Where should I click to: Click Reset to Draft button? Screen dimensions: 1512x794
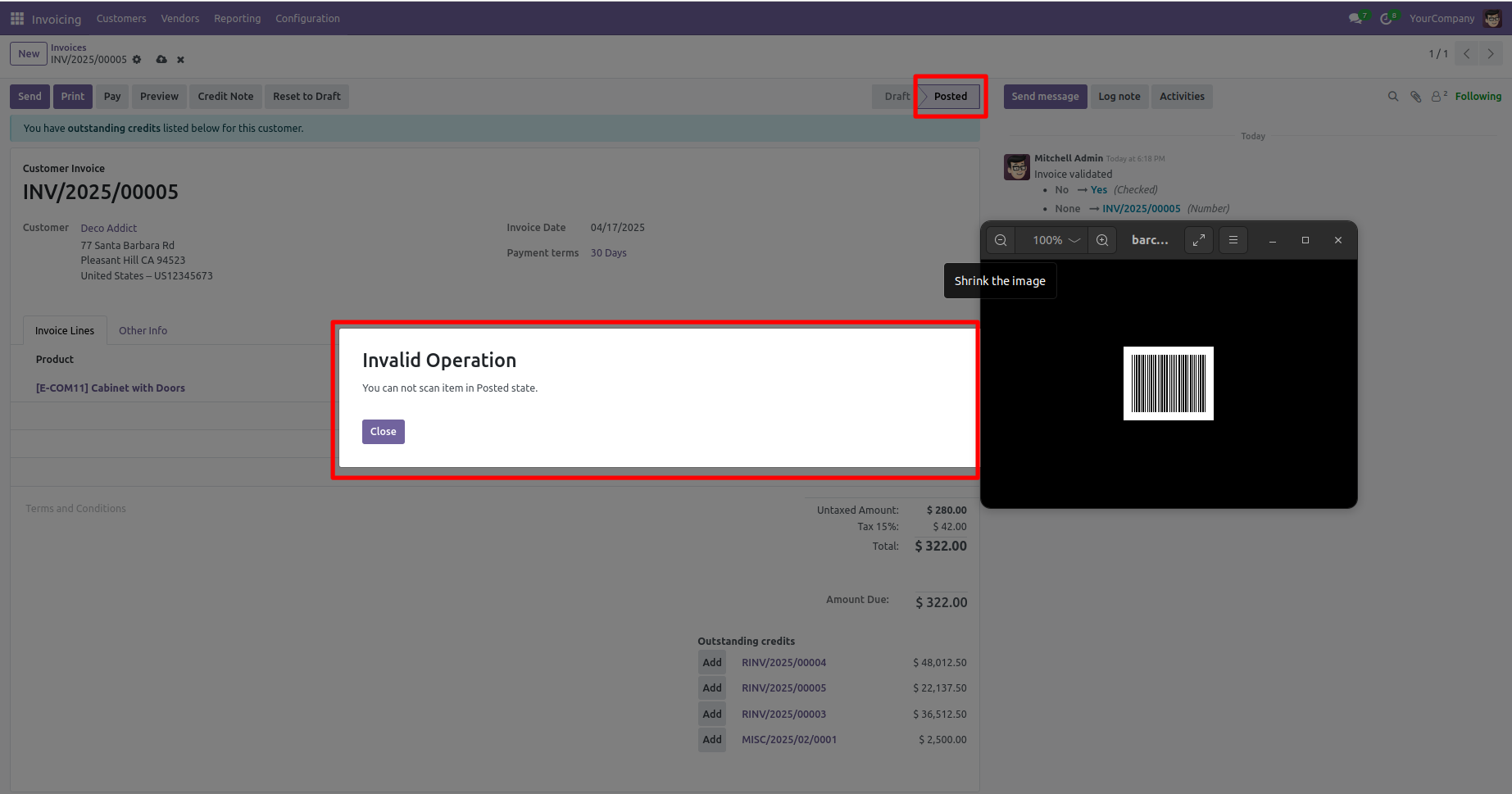pyautogui.click(x=306, y=97)
